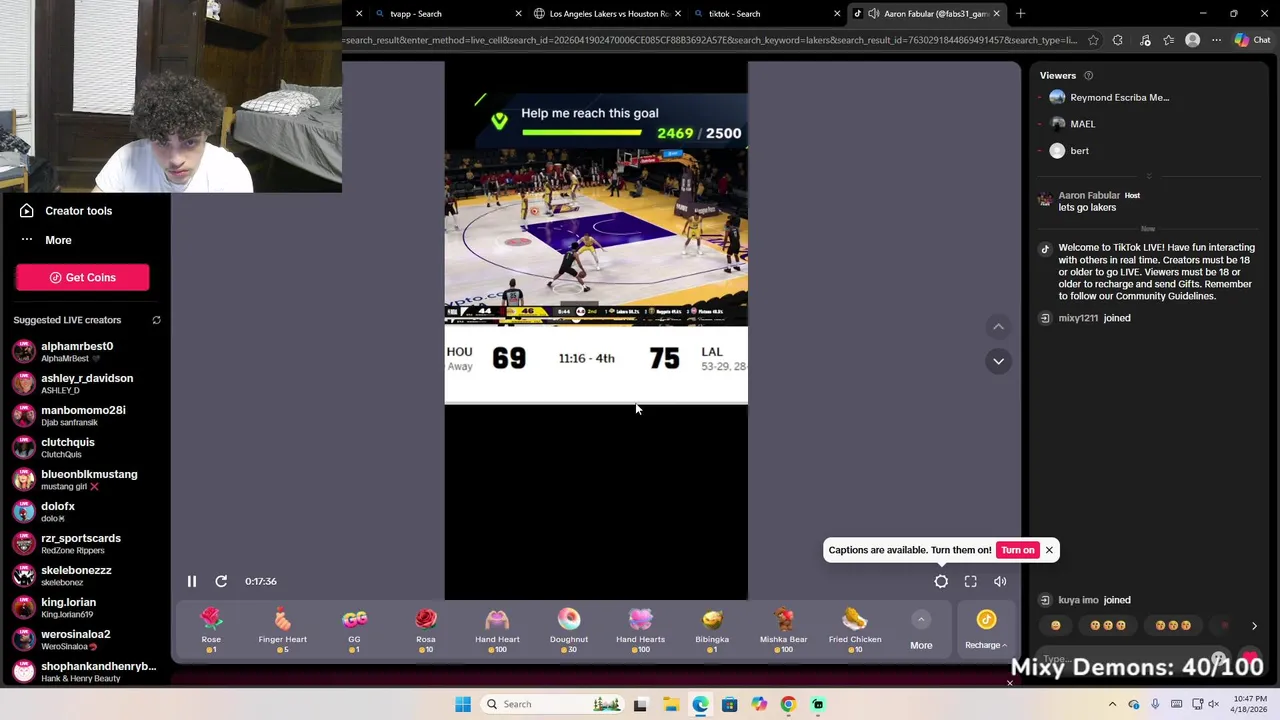1280x720 pixels.
Task: Send the GG gift
Action: click(x=354, y=631)
